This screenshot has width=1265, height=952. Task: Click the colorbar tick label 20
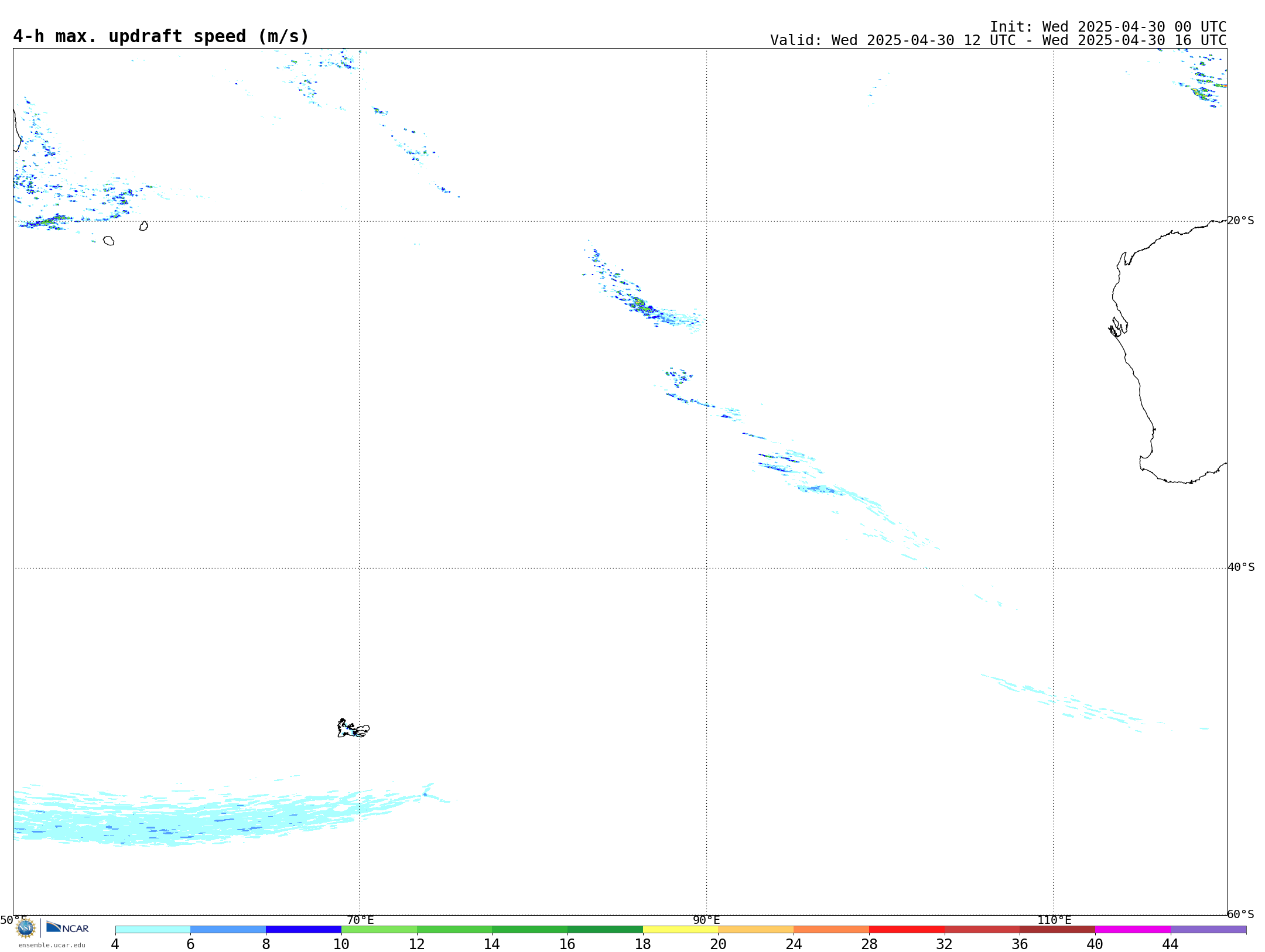tap(719, 944)
